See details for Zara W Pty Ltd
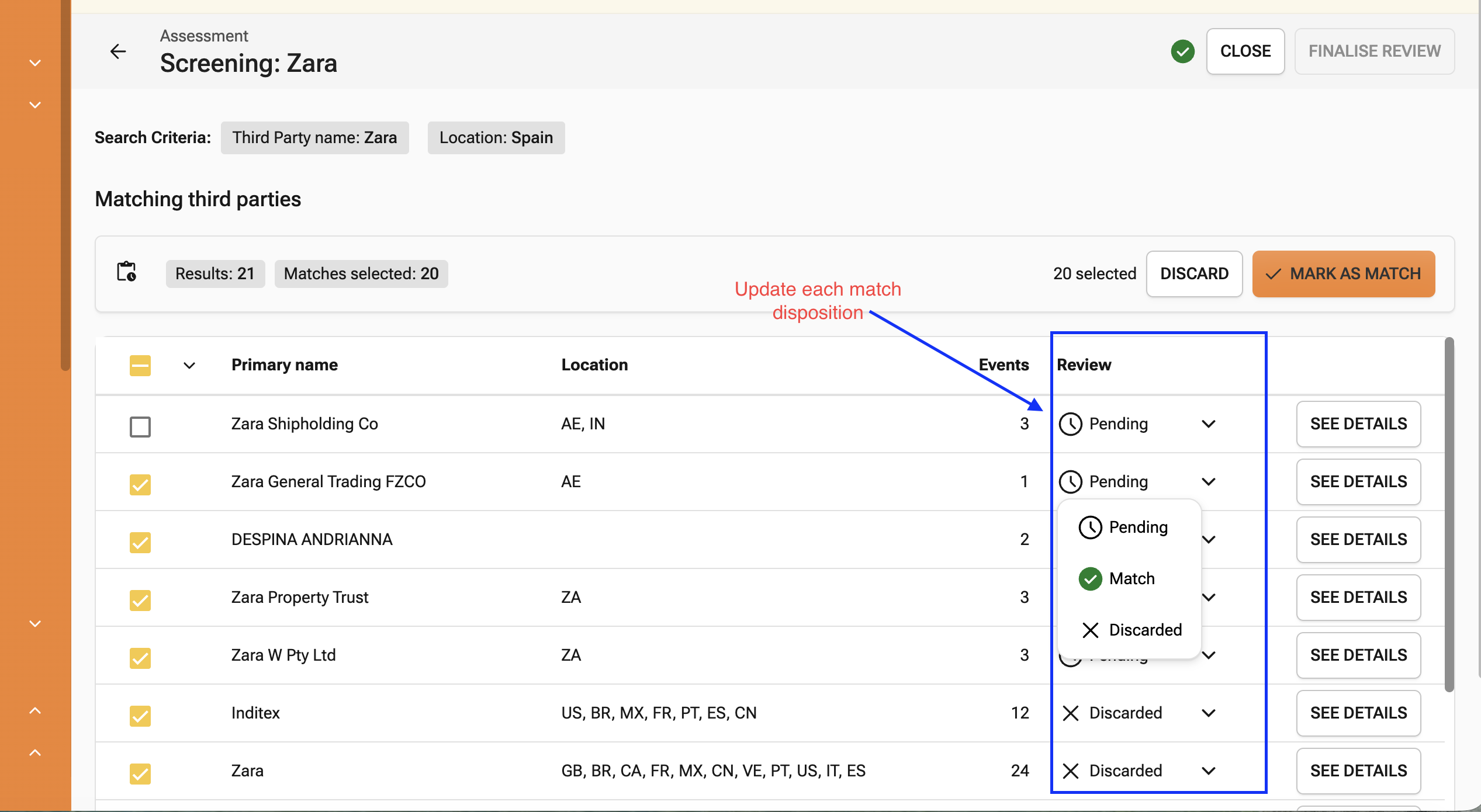 point(1358,655)
